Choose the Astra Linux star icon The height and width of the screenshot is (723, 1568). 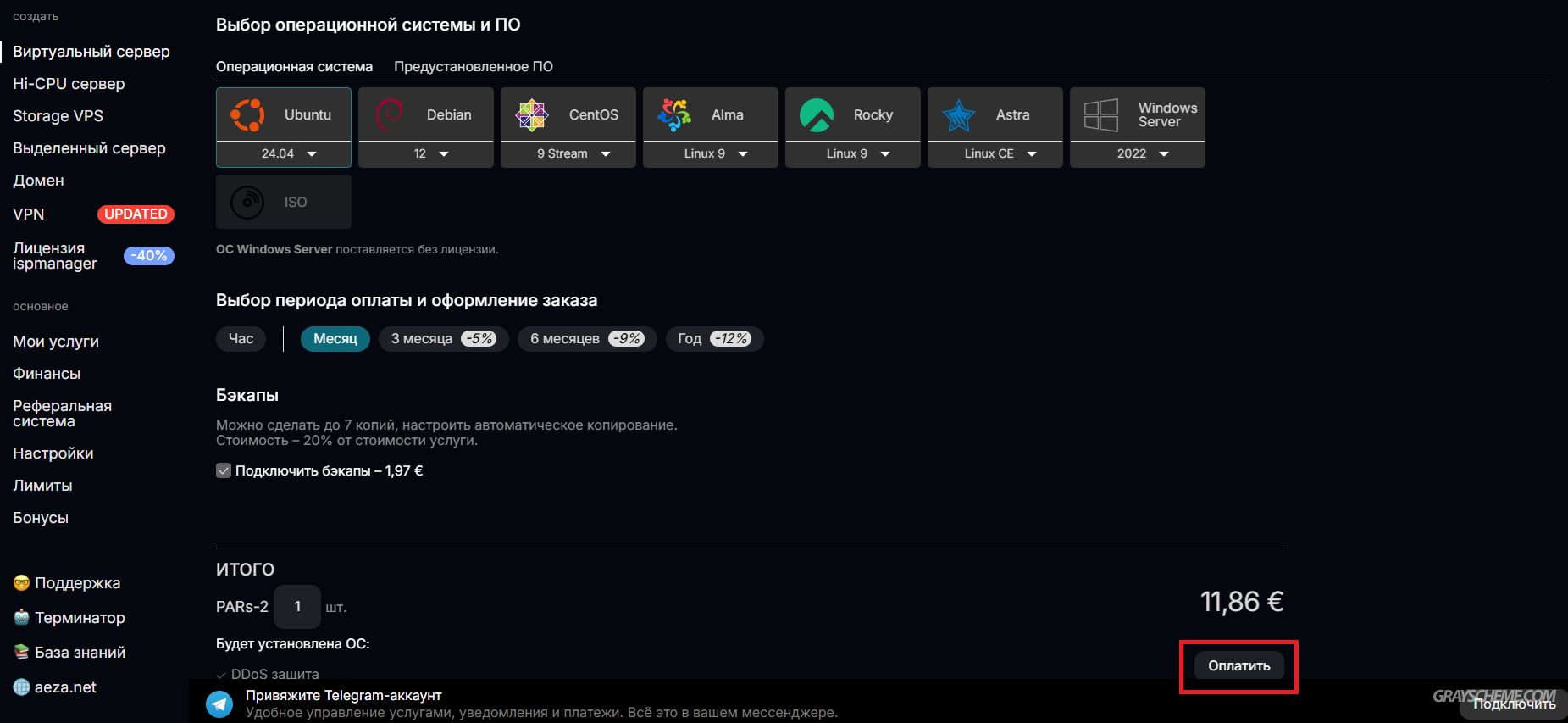959,114
